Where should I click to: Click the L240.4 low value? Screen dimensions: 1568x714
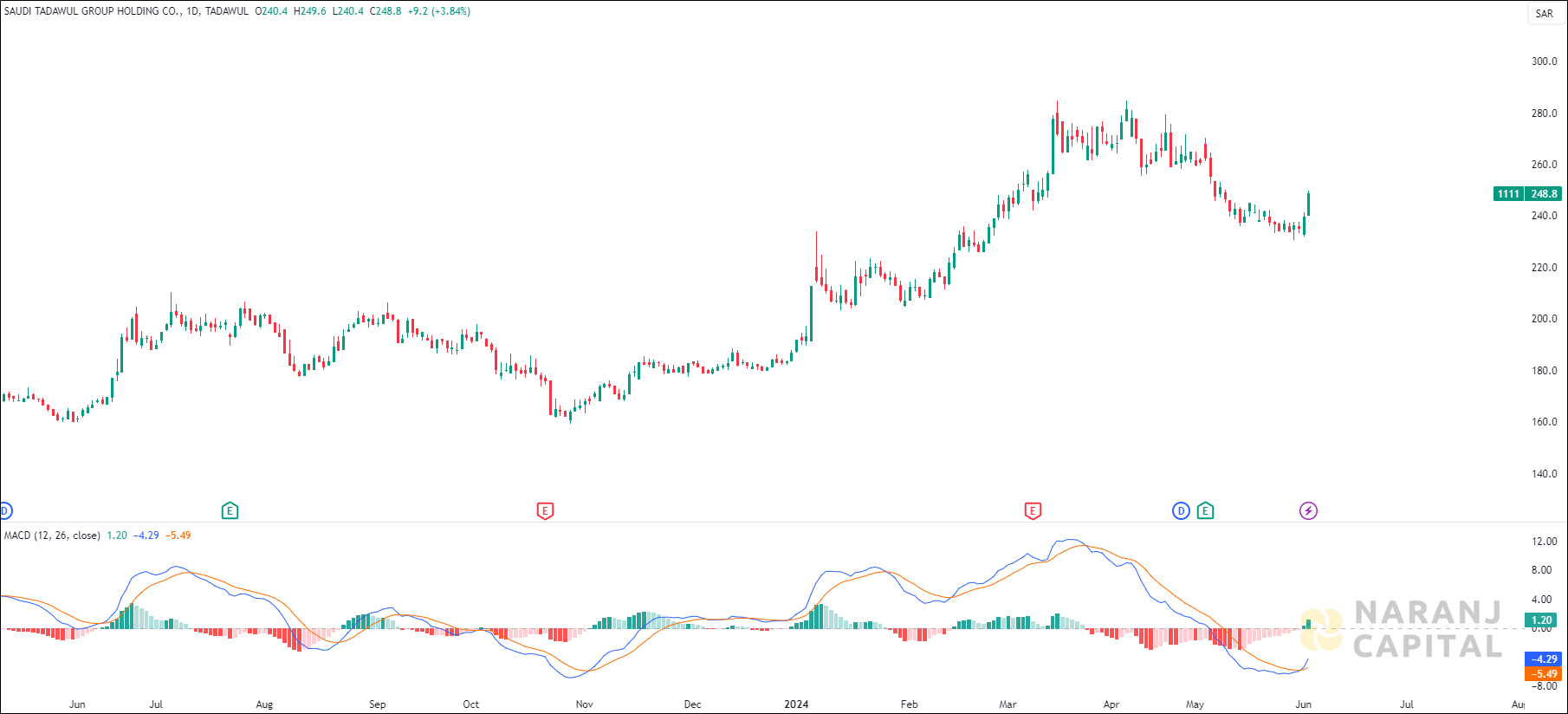pos(348,11)
